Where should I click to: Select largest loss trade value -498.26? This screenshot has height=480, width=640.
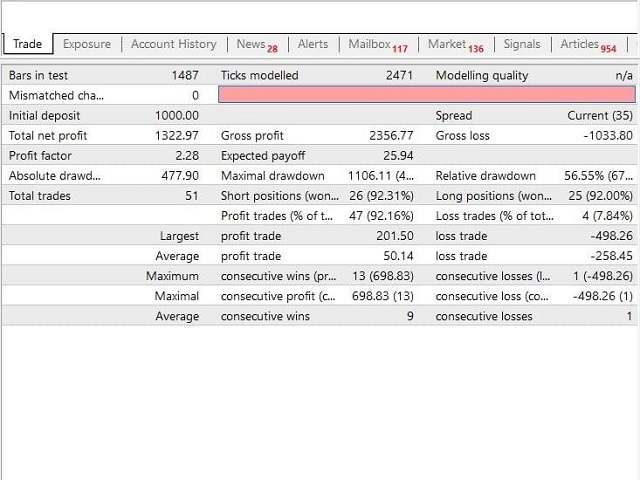pos(611,236)
